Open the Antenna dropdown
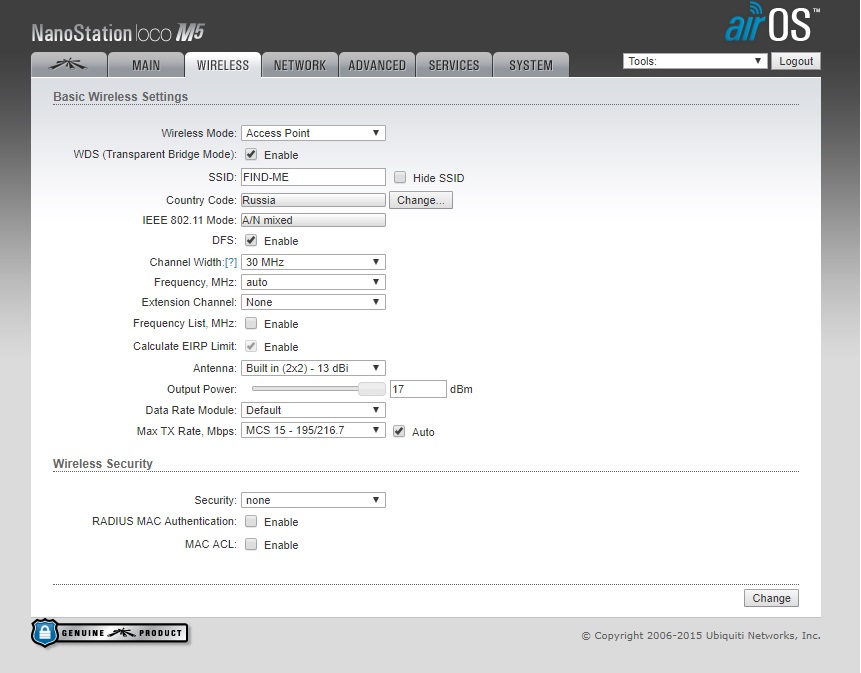The height and width of the screenshot is (673, 861). (313, 368)
